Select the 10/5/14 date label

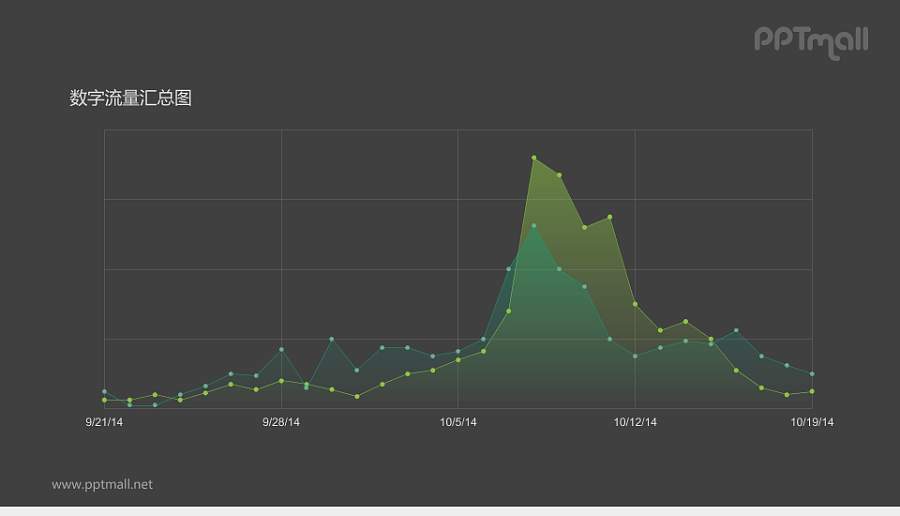[x=458, y=422]
